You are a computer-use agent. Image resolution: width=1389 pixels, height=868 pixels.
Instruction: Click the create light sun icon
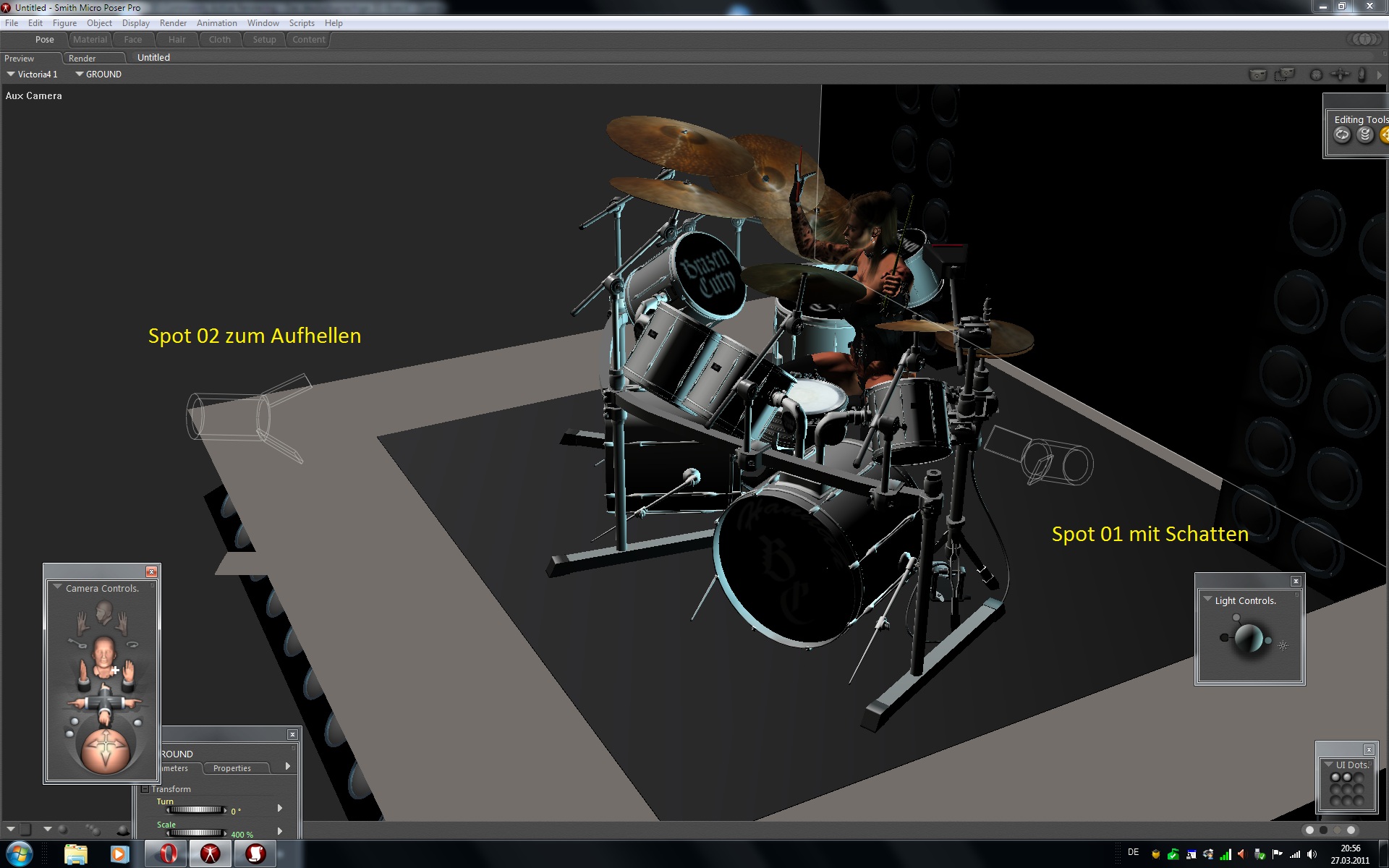(x=1283, y=646)
